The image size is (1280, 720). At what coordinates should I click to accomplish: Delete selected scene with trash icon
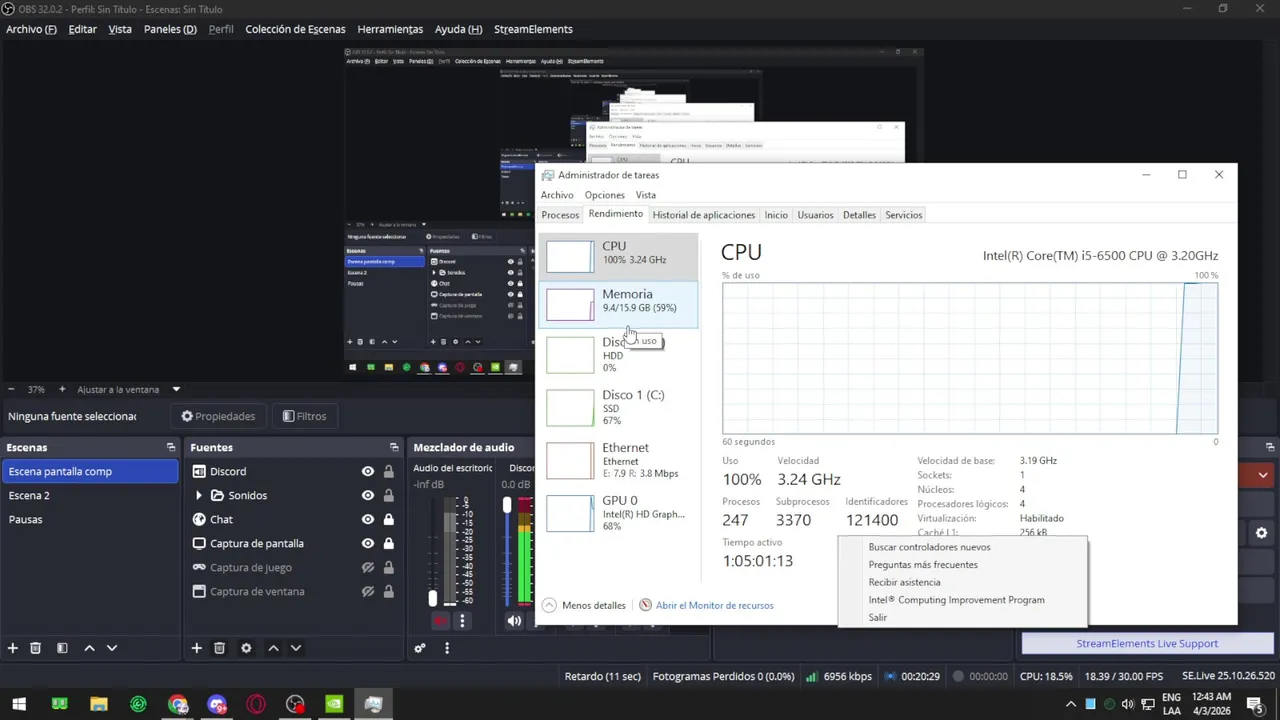35,648
